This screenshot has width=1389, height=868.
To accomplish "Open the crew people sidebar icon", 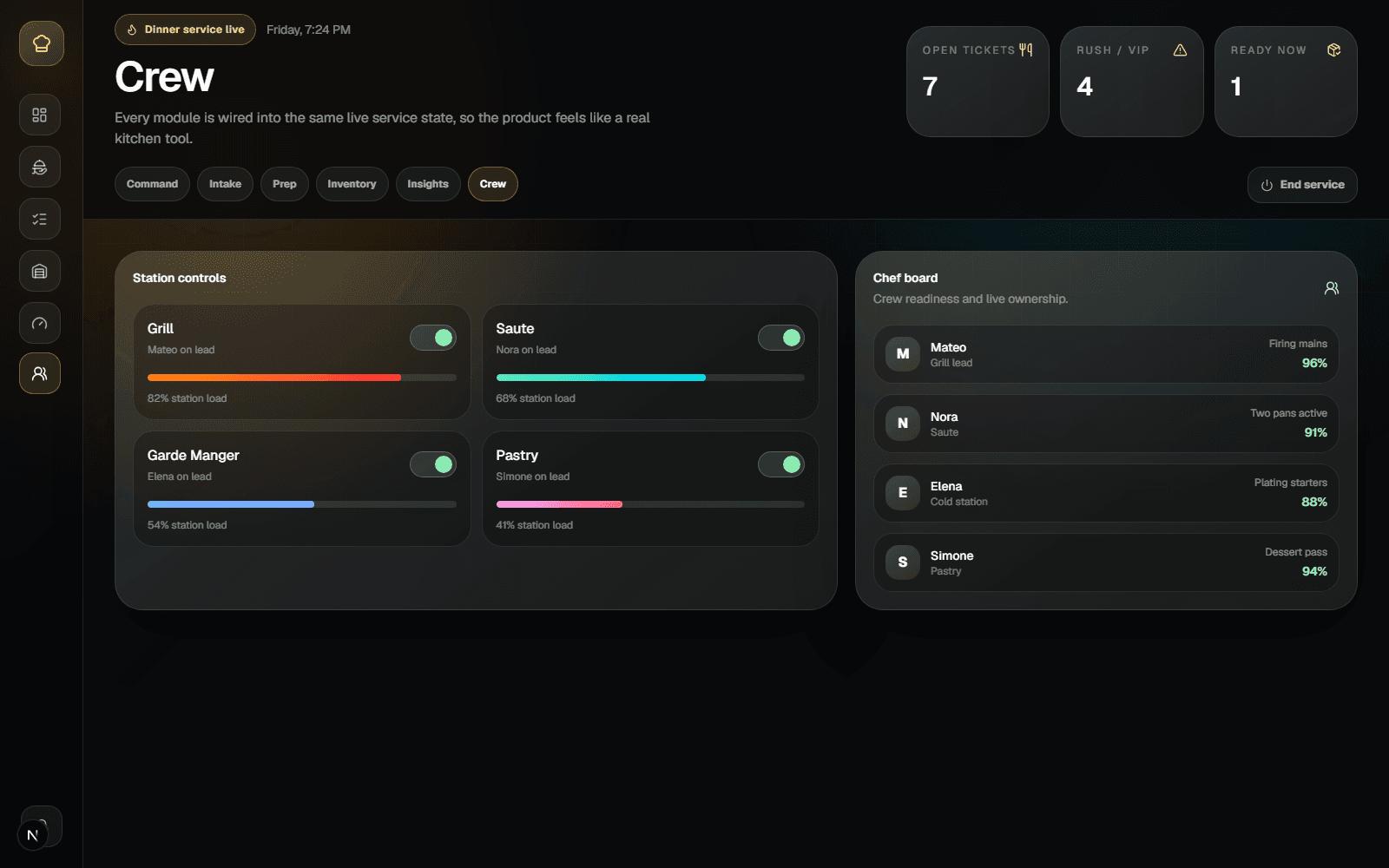I will (x=40, y=373).
